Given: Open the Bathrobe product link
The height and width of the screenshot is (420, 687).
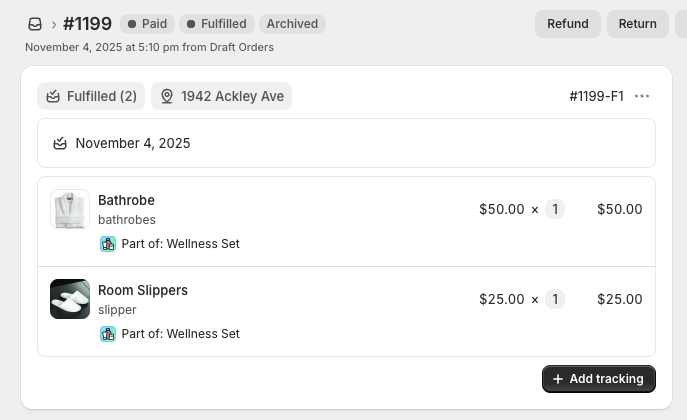Looking at the screenshot, I should [126, 200].
